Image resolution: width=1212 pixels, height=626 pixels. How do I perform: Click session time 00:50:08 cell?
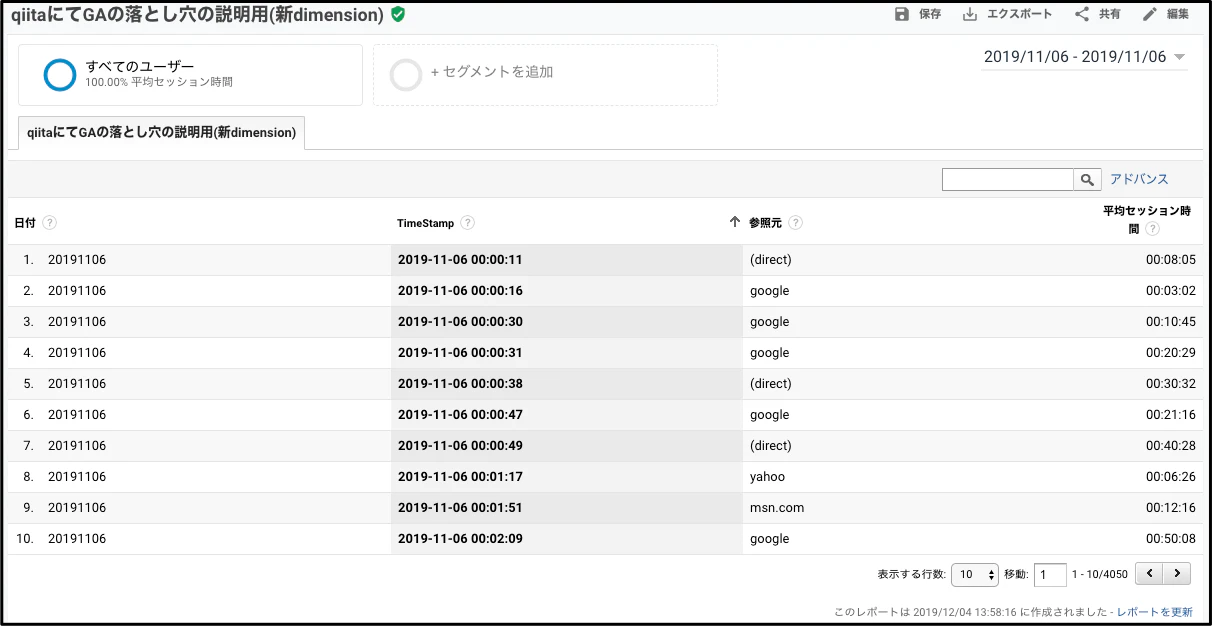click(x=1171, y=539)
